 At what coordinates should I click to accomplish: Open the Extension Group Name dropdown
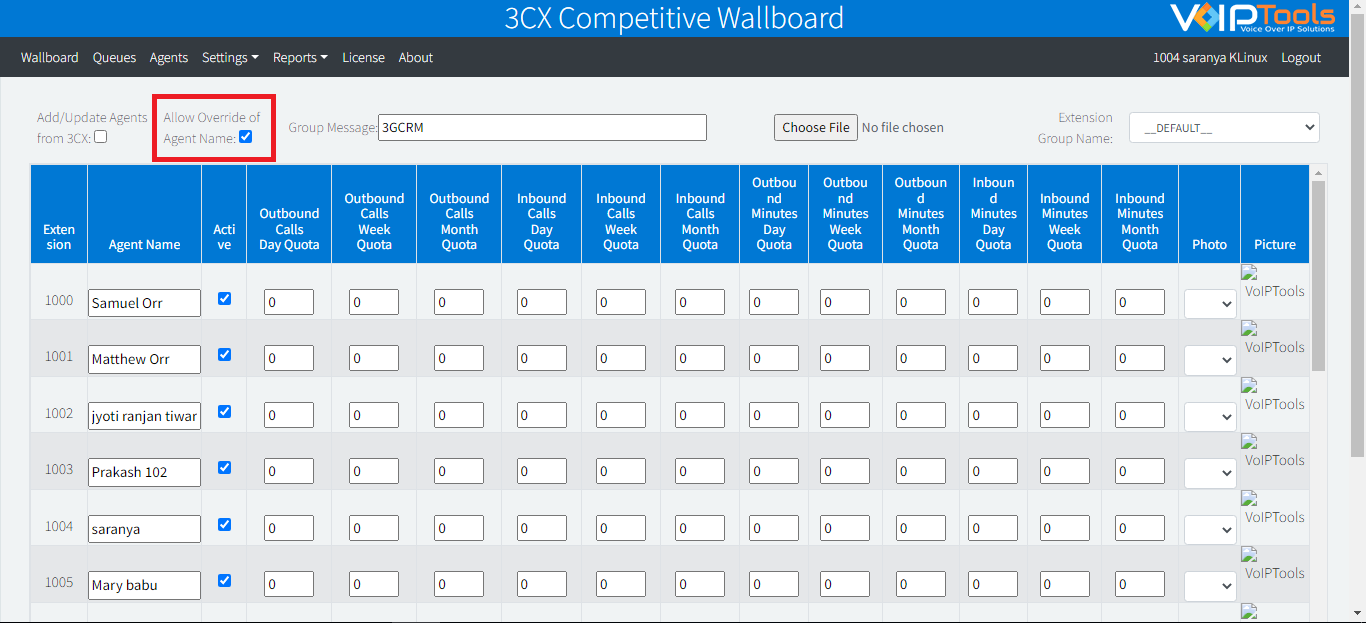click(x=1224, y=128)
